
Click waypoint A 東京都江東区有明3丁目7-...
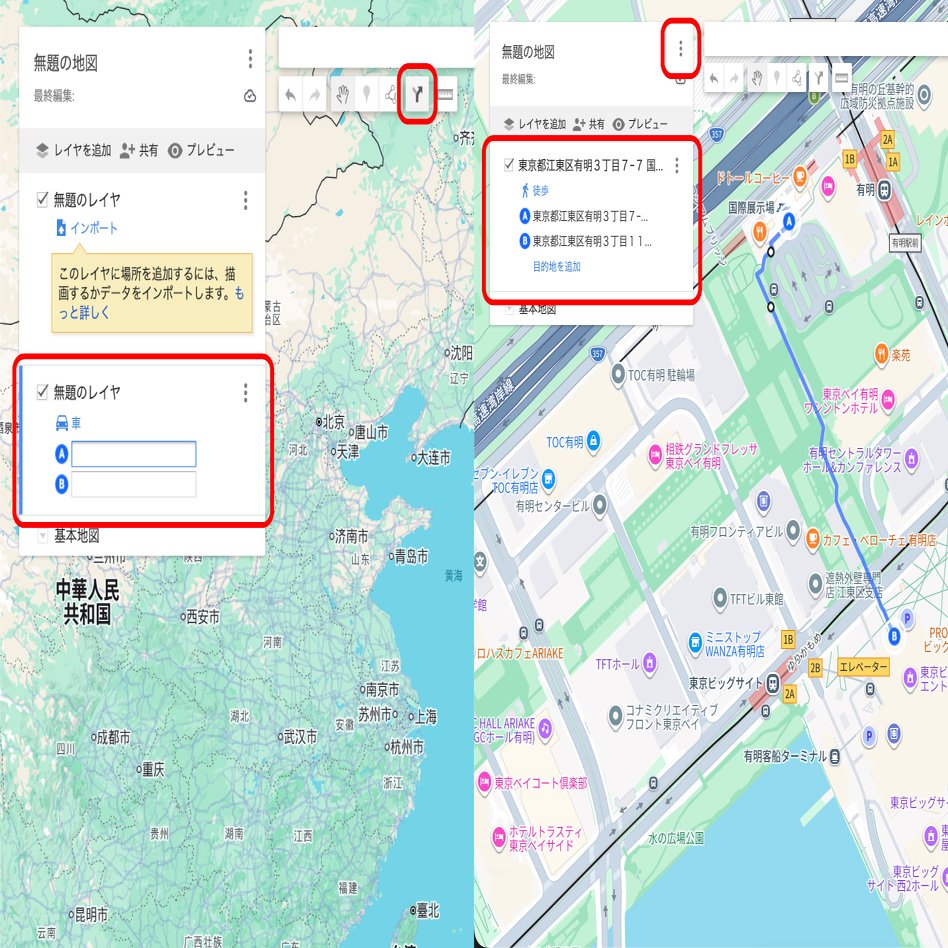[x=590, y=216]
